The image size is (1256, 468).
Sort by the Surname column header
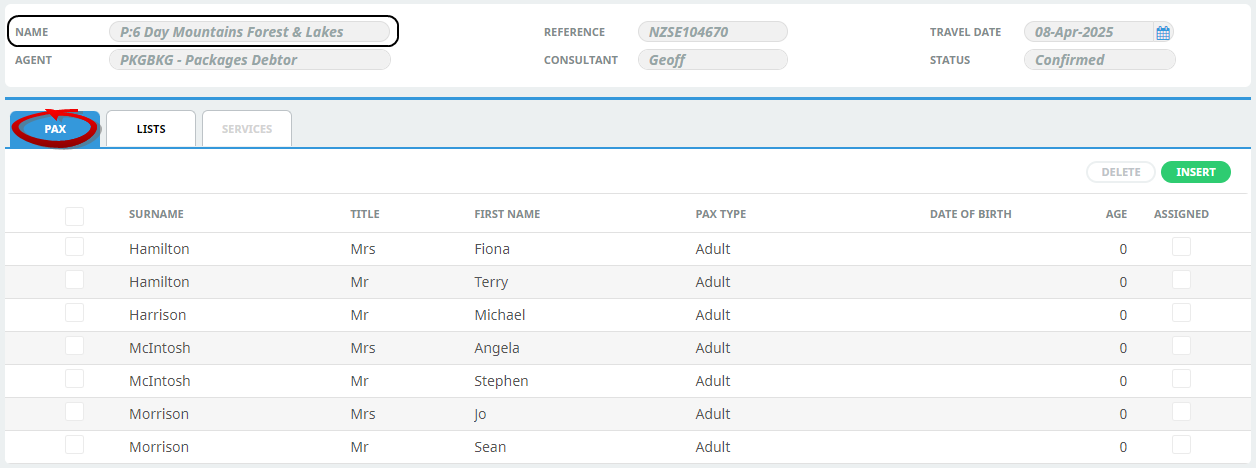point(156,214)
